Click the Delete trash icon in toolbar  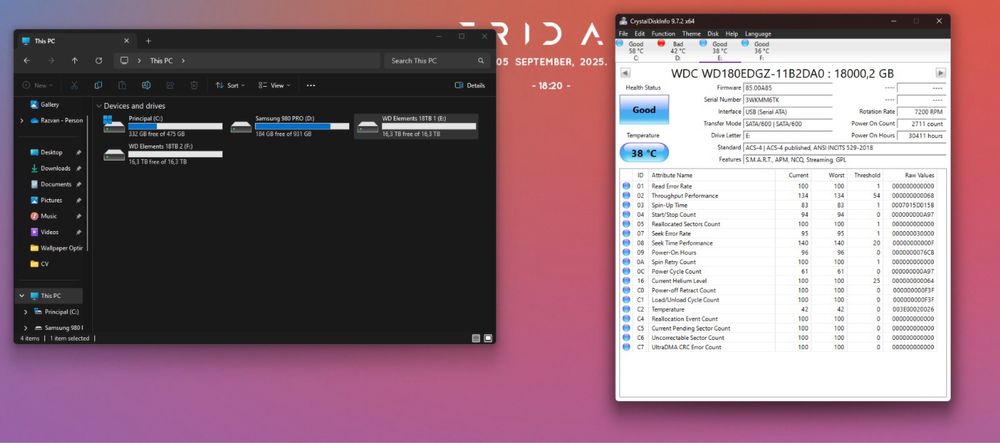pos(194,85)
